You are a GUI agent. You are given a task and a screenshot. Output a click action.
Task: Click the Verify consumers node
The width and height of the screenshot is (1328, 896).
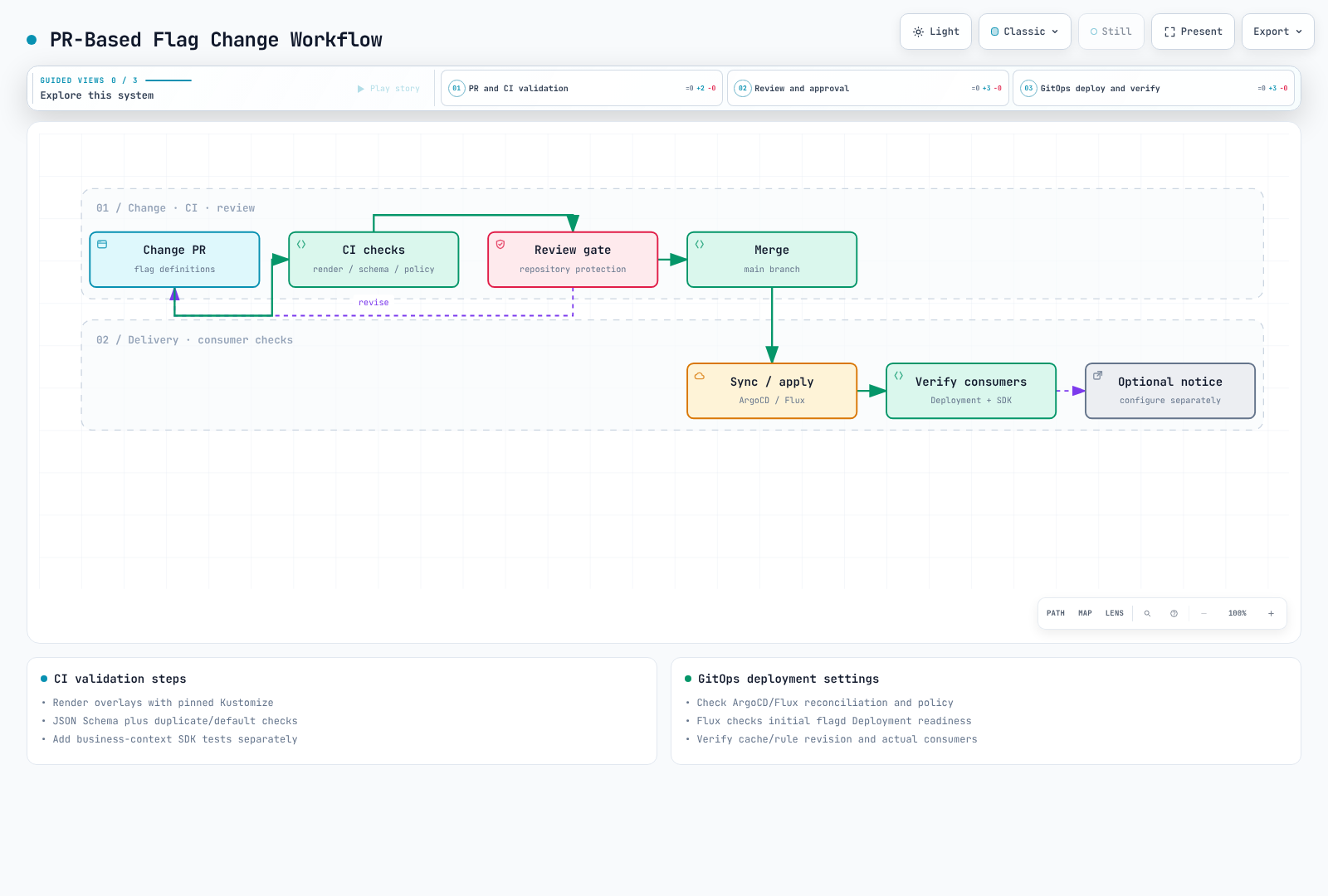tap(971, 391)
